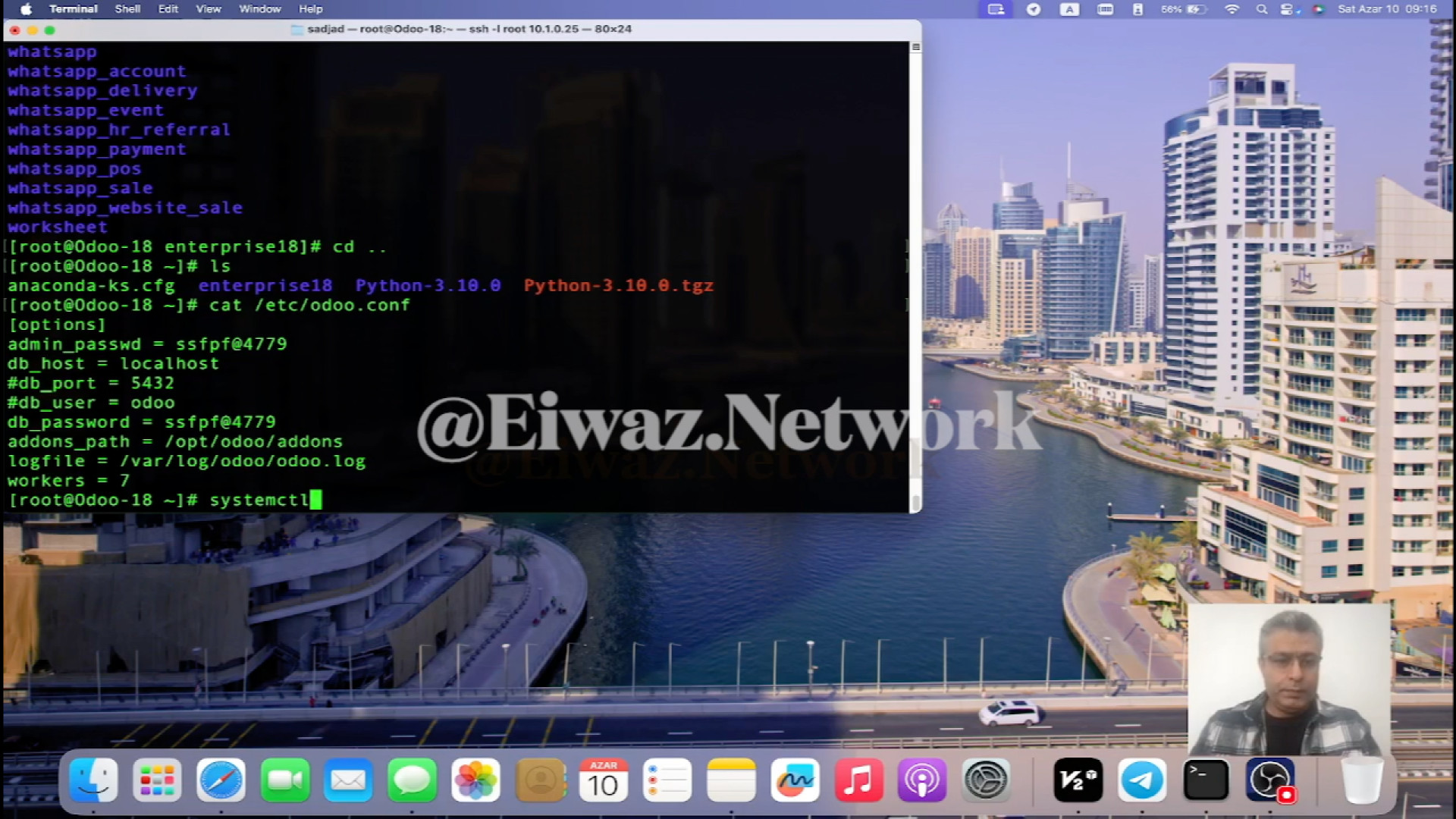Image resolution: width=1456 pixels, height=819 pixels.
Task: Click the 'Python-3.10.0.tgz' file name
Action: pos(618,286)
